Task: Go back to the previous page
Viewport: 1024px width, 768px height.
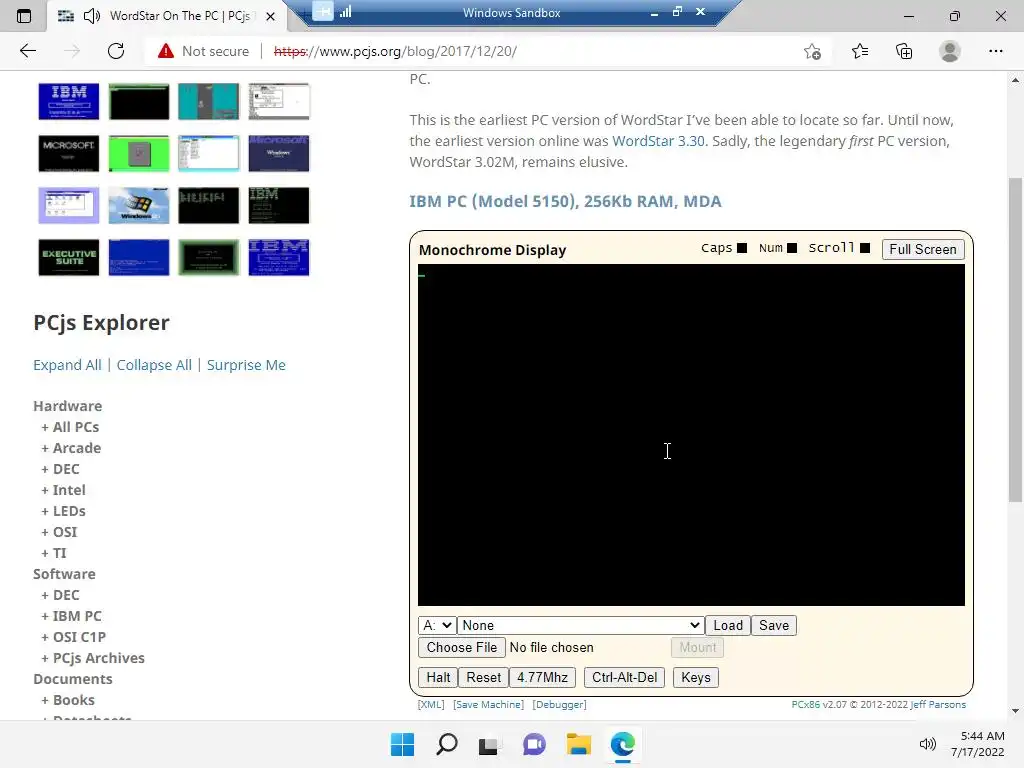Action: click(27, 51)
